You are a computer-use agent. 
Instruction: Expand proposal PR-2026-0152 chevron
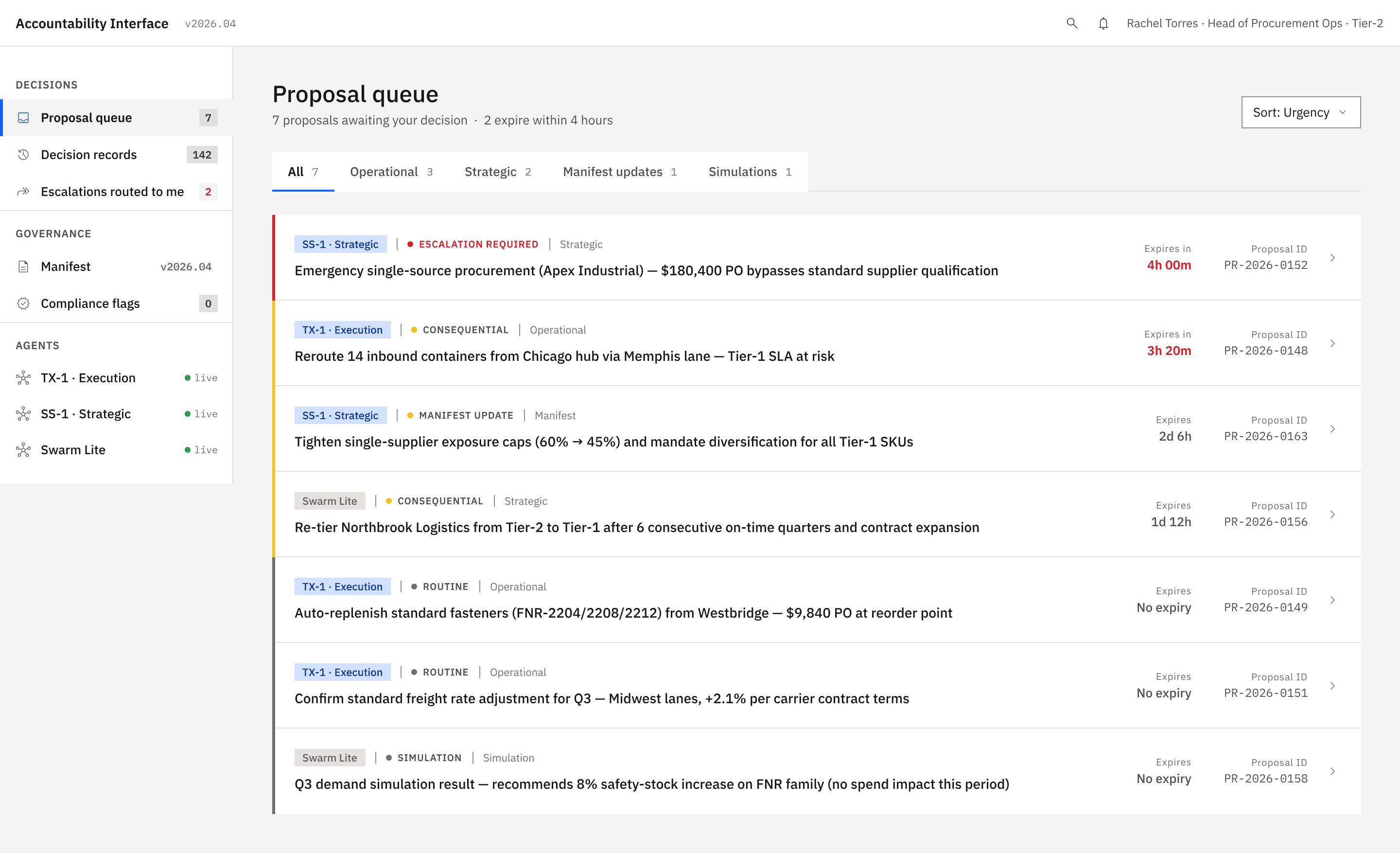click(1332, 257)
